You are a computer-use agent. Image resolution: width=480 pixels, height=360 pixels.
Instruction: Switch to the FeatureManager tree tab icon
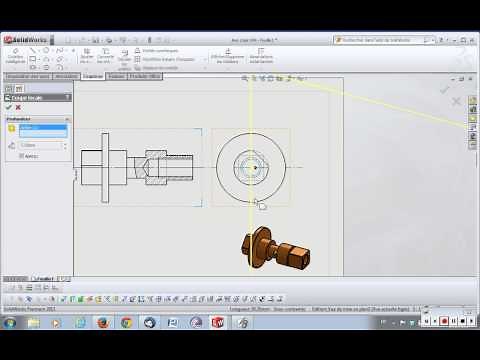pyautogui.click(x=9, y=89)
